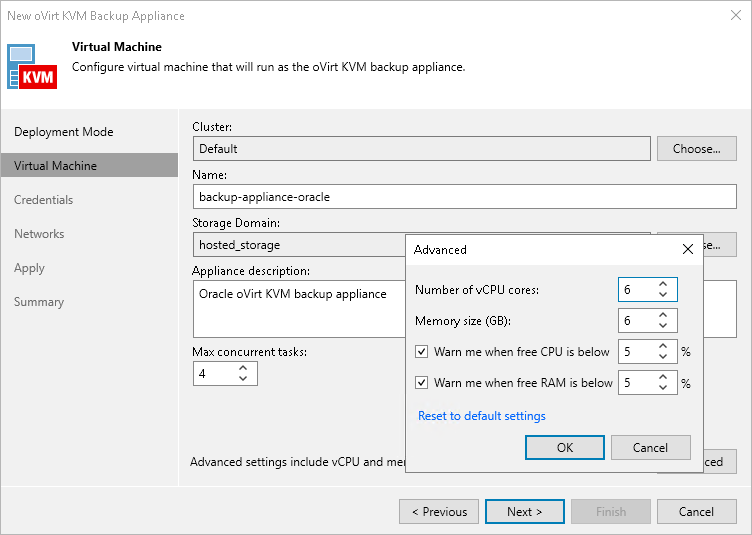Image resolution: width=752 pixels, height=535 pixels.
Task: Click the Advanced dialog title text
Action: (x=440, y=250)
